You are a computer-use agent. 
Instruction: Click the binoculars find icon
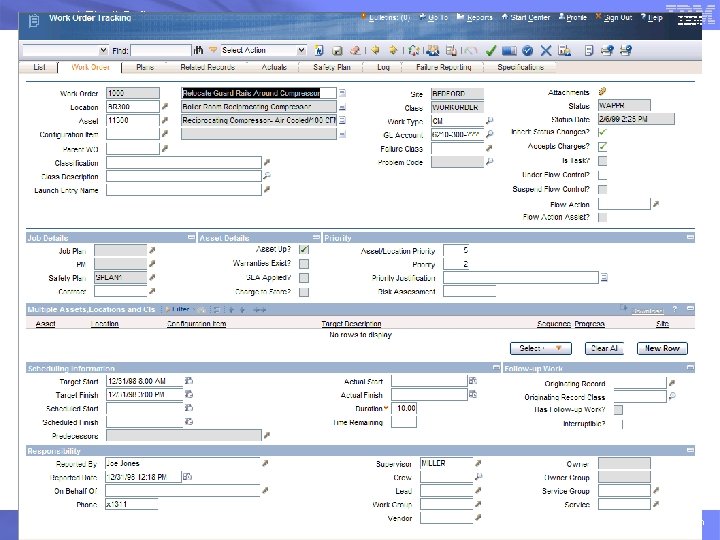pyautogui.click(x=198, y=50)
